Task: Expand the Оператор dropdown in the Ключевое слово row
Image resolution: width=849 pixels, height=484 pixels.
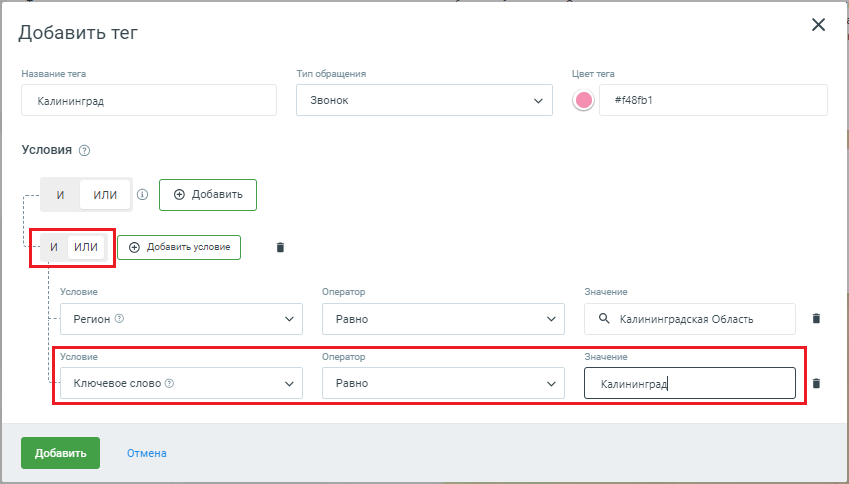Action: pos(443,383)
